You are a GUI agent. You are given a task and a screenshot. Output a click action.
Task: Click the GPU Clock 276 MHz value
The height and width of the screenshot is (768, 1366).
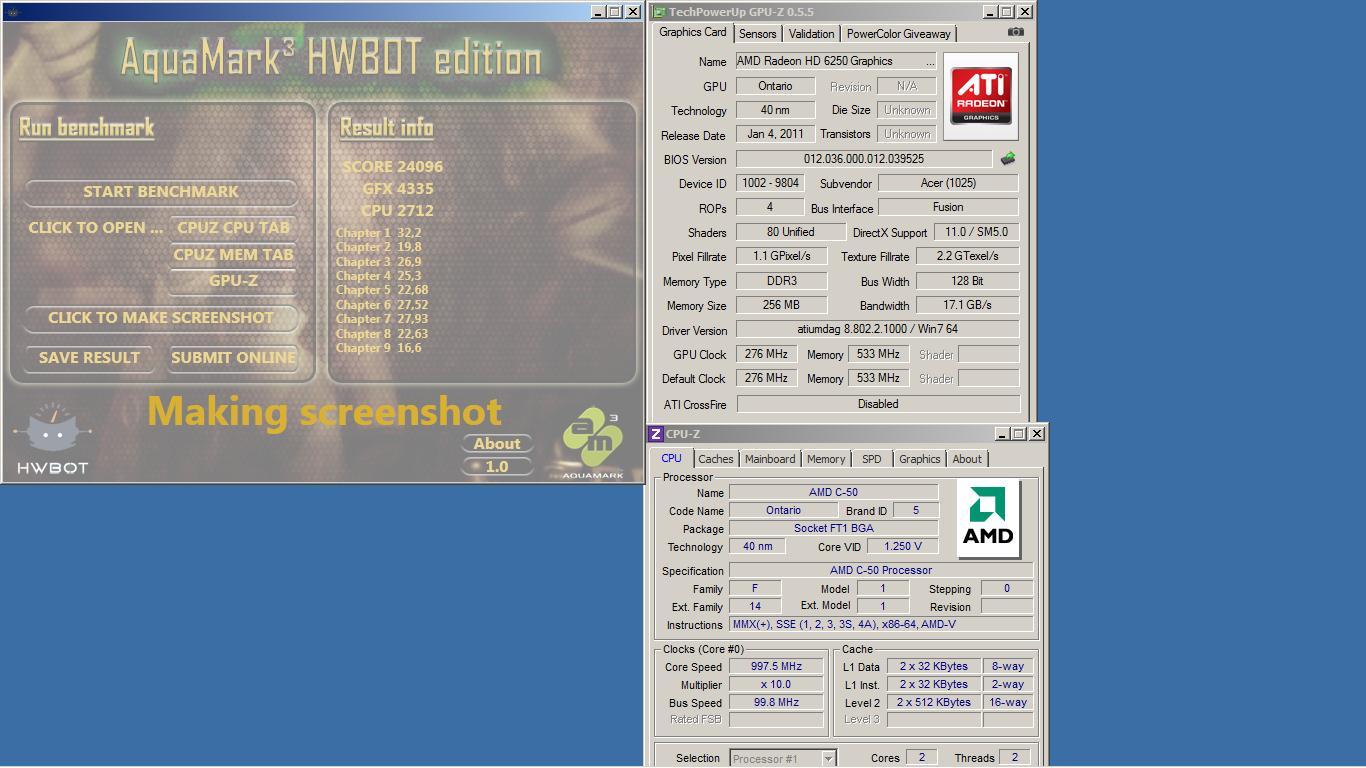tap(767, 354)
